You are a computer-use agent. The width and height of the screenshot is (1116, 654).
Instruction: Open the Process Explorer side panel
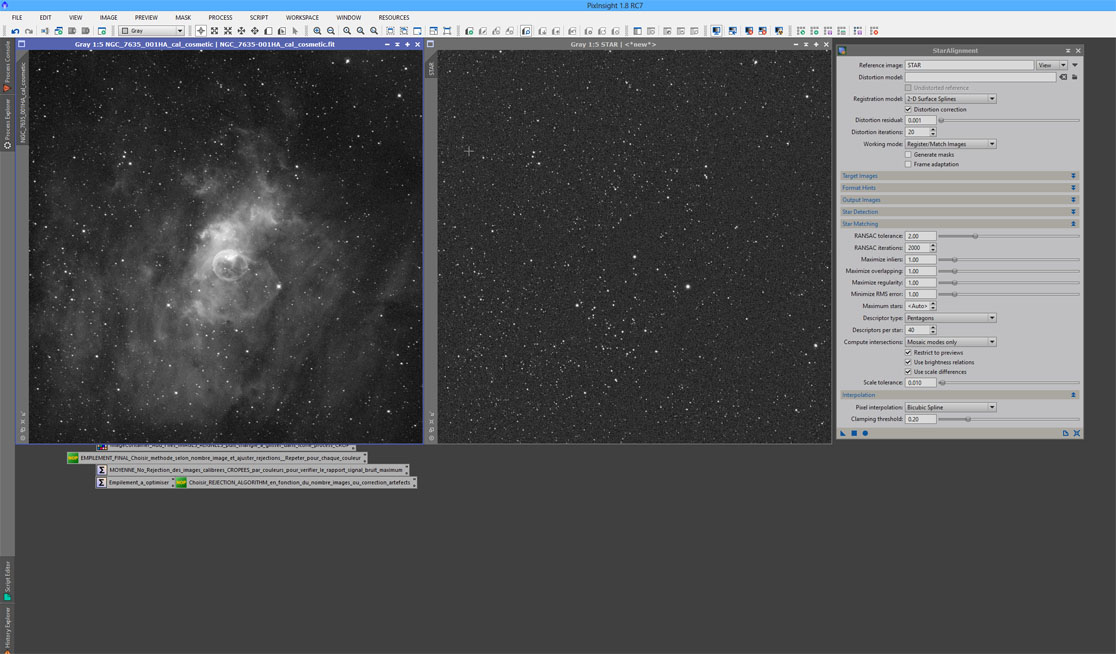pyautogui.click(x=8, y=118)
